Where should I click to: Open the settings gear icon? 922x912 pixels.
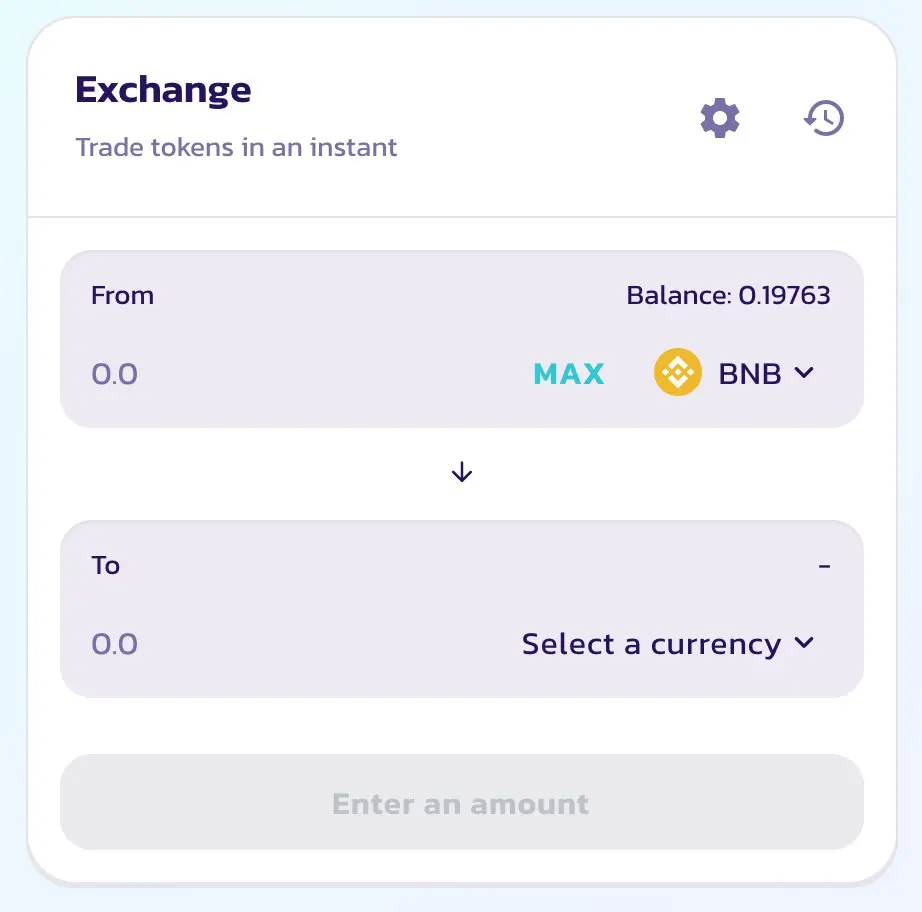click(720, 118)
